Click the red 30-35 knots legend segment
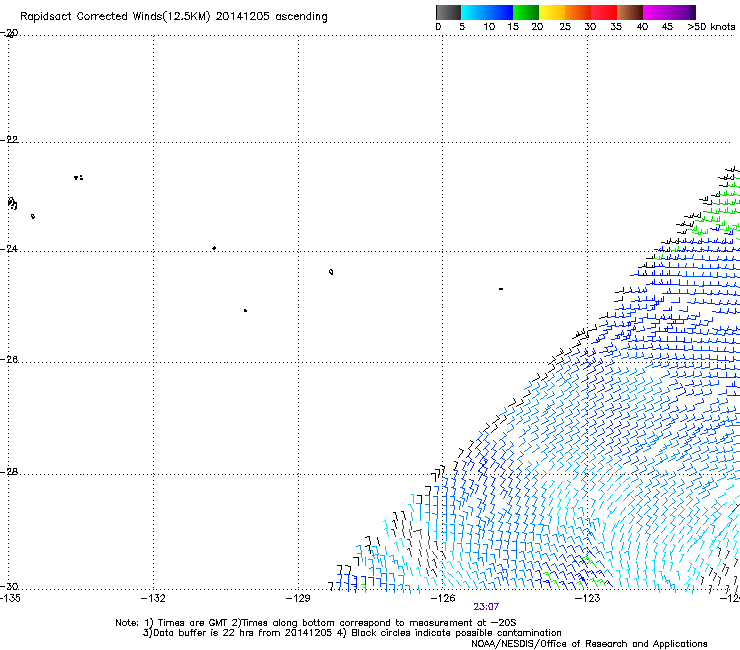 604,12
